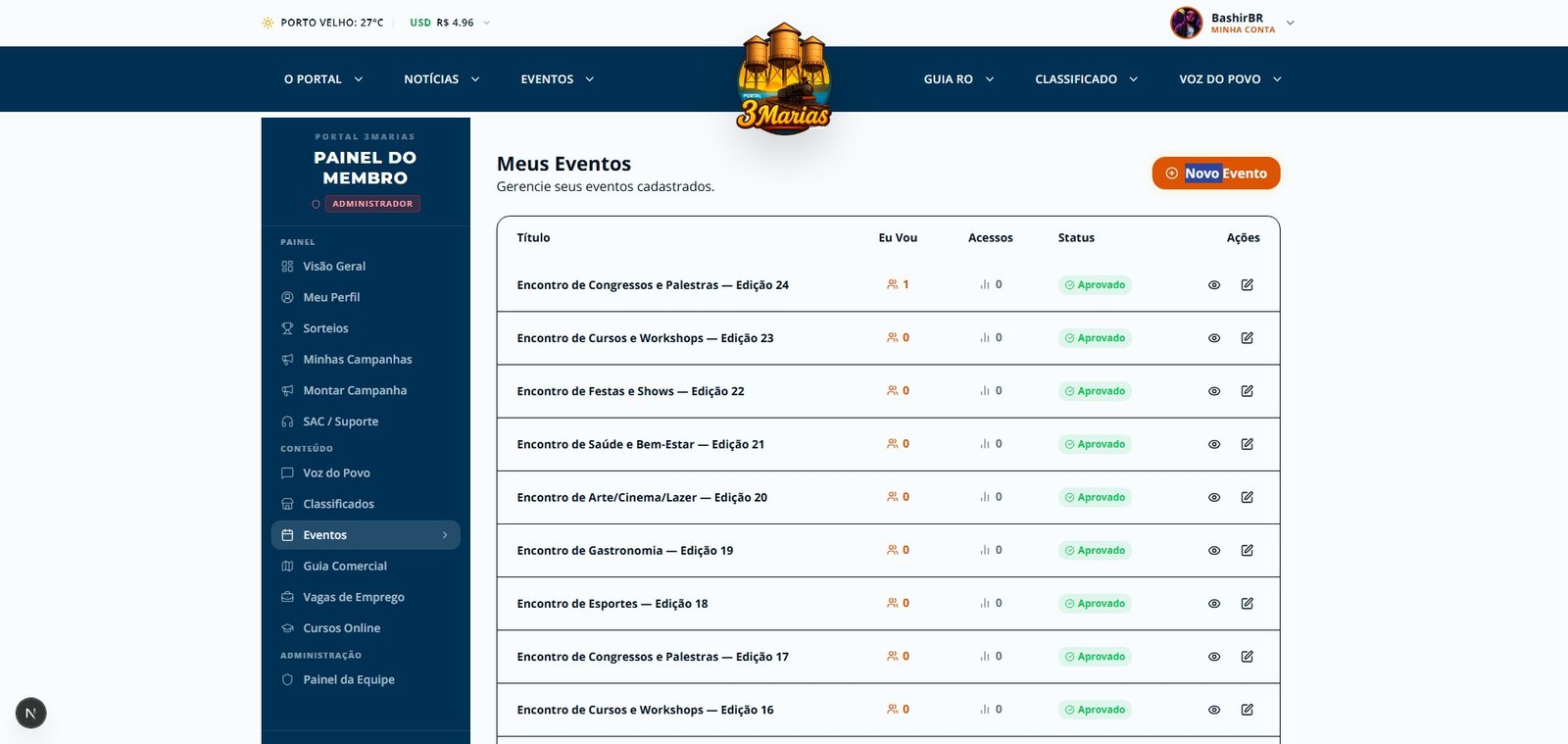This screenshot has height=744, width=1568.
Task: Click the Novo Evento button
Action: 1216,174
